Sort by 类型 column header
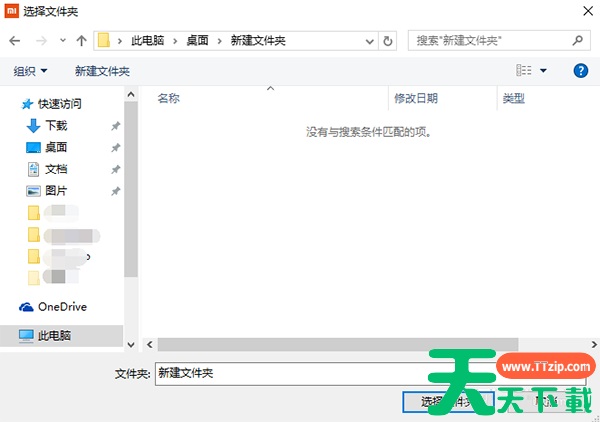This screenshot has width=600, height=422. coord(514,98)
